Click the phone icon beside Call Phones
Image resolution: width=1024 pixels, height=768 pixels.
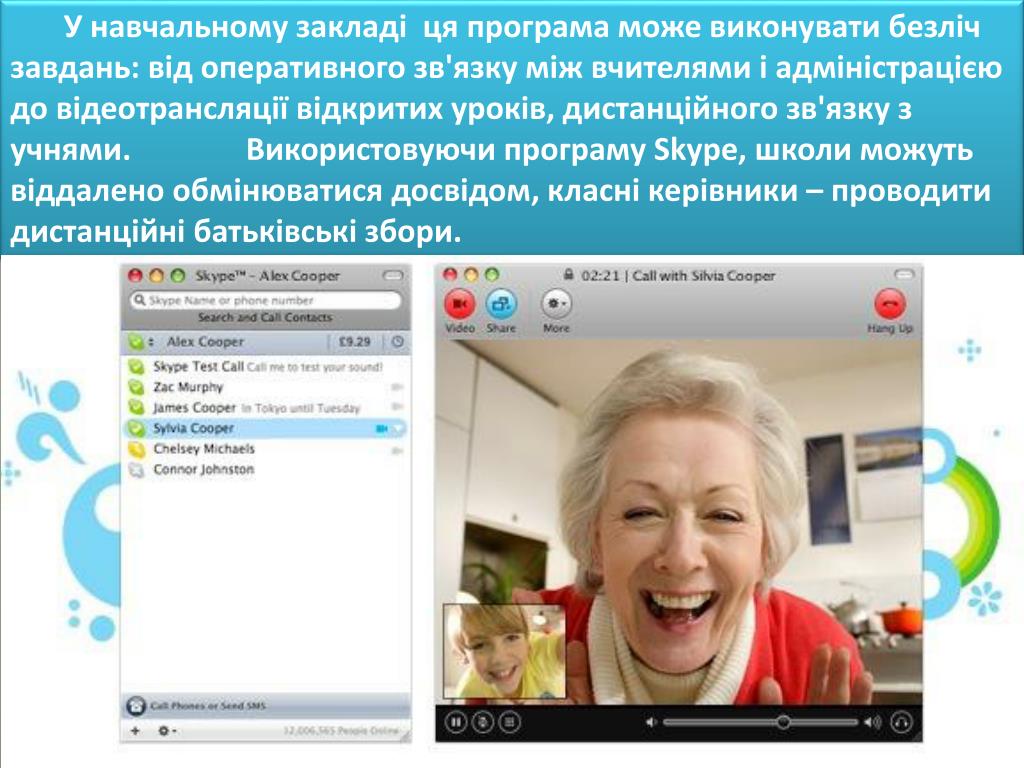[136, 705]
